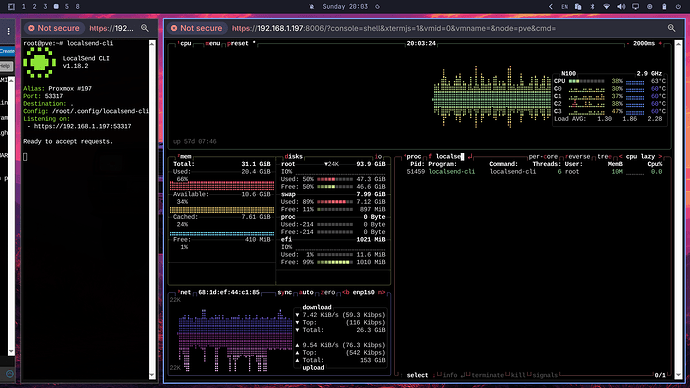Screen dimensions: 690x388
Task: Open the clock showing Sunday 20:03
Action: (345, 7)
